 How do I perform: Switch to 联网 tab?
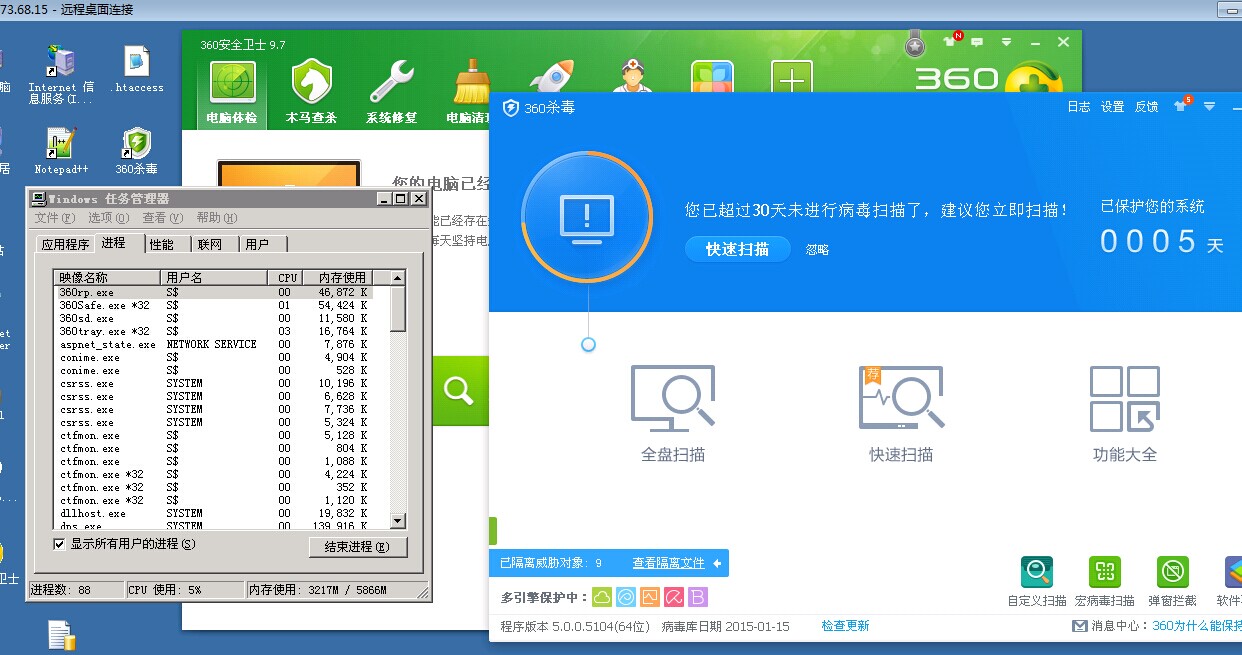(210, 244)
